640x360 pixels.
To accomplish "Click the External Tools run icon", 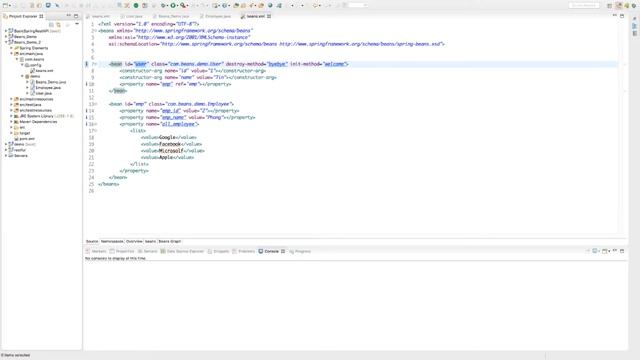I will coord(183,5).
